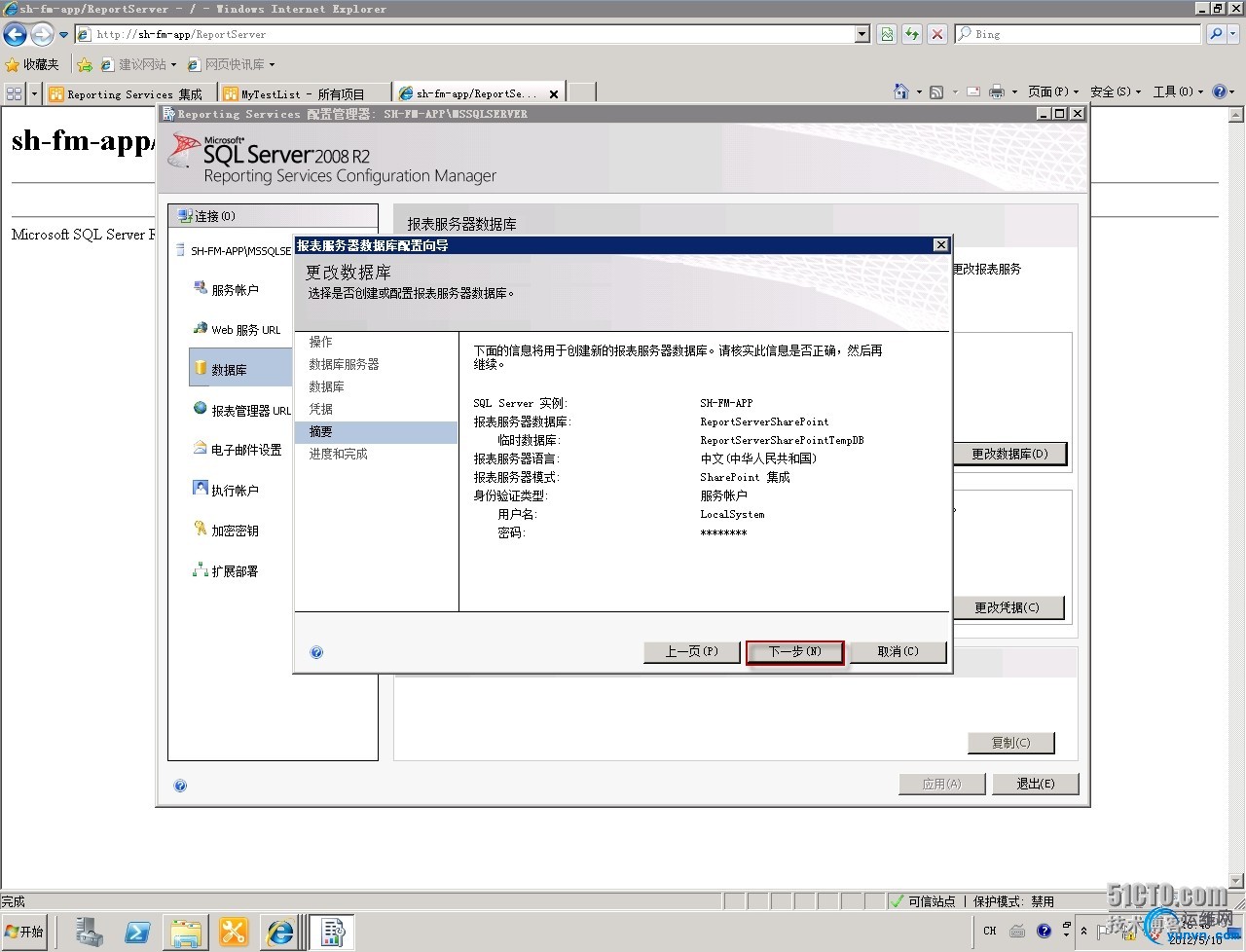Open Windows Explorer from the taskbar

(x=185, y=933)
